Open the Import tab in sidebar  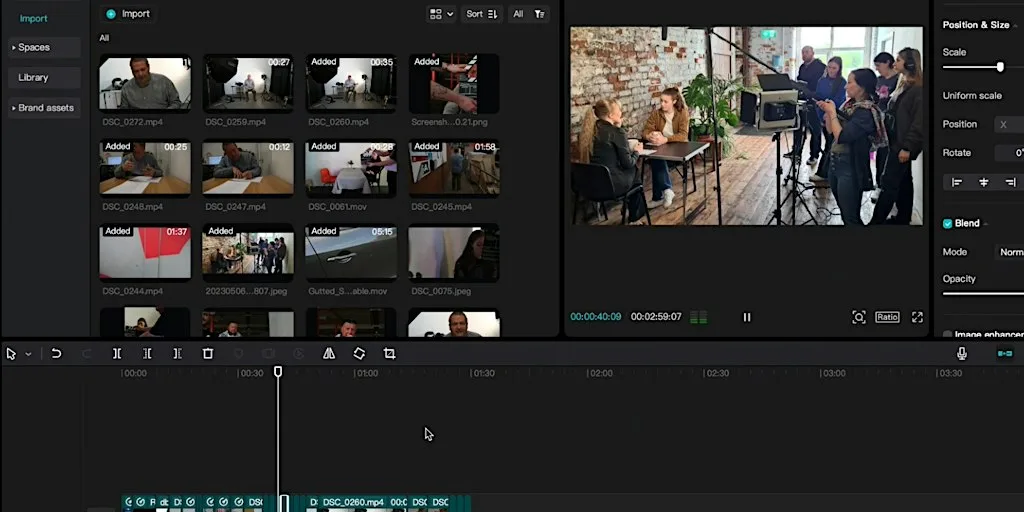click(x=33, y=18)
